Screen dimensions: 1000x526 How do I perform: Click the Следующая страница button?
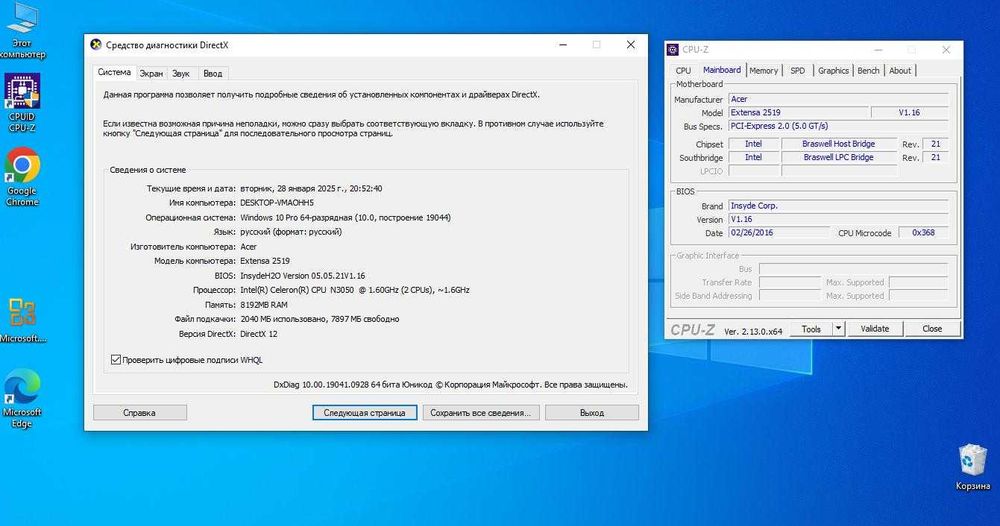pos(364,413)
